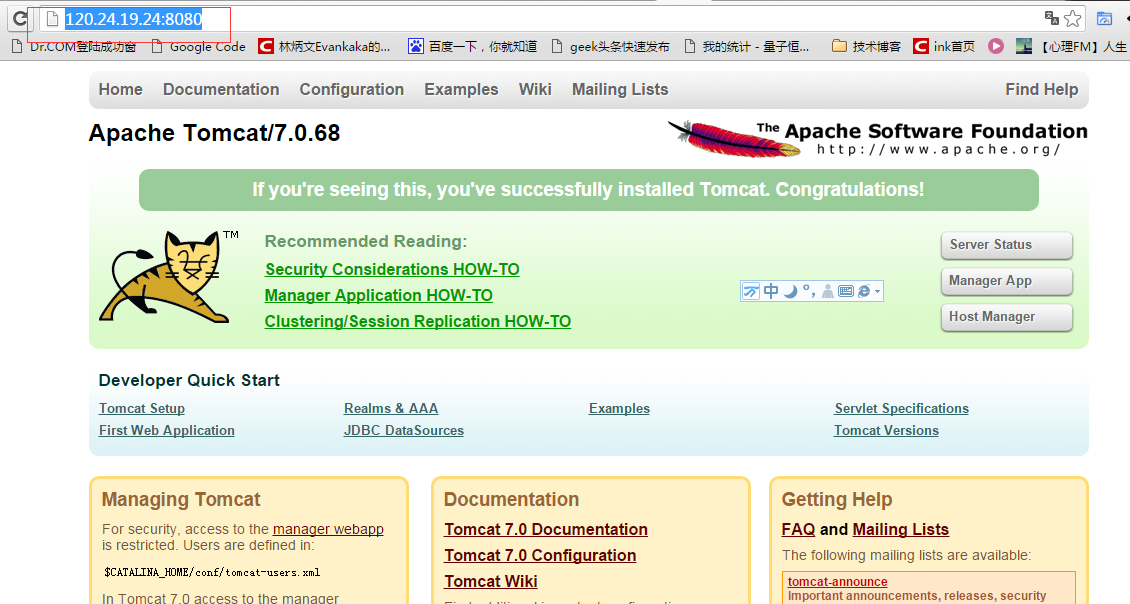Click the IE-style icon on IME toolbar
The image size is (1130, 604).
coord(863,291)
